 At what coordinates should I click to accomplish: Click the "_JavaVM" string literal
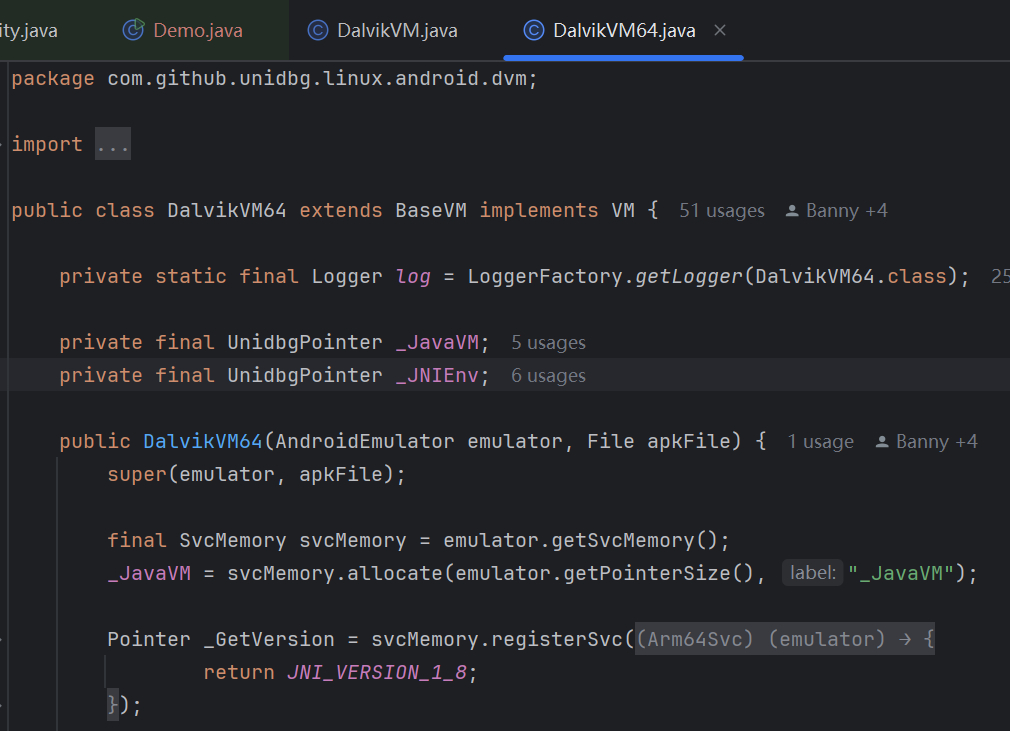pyautogui.click(x=900, y=573)
